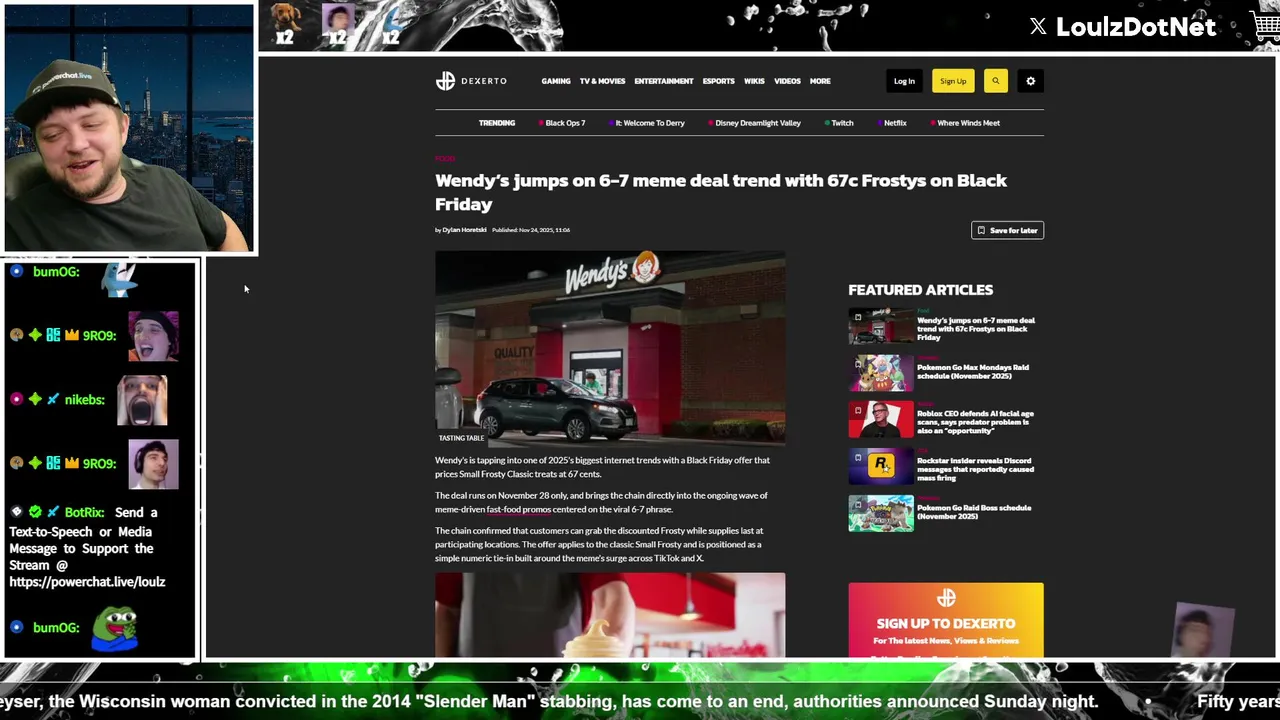Click the screaming face emote by nikebes
Viewport: 1280px width, 720px height.
click(x=142, y=400)
